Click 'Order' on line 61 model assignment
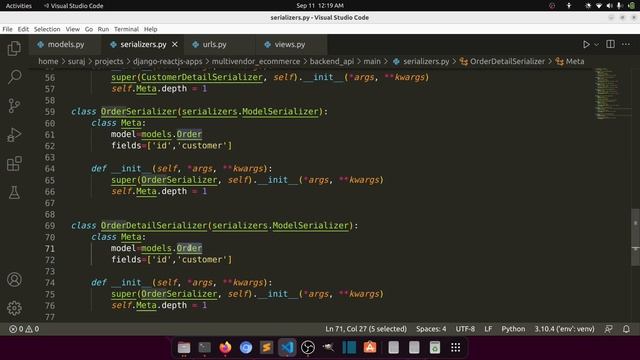The image size is (640, 360). pos(189,134)
